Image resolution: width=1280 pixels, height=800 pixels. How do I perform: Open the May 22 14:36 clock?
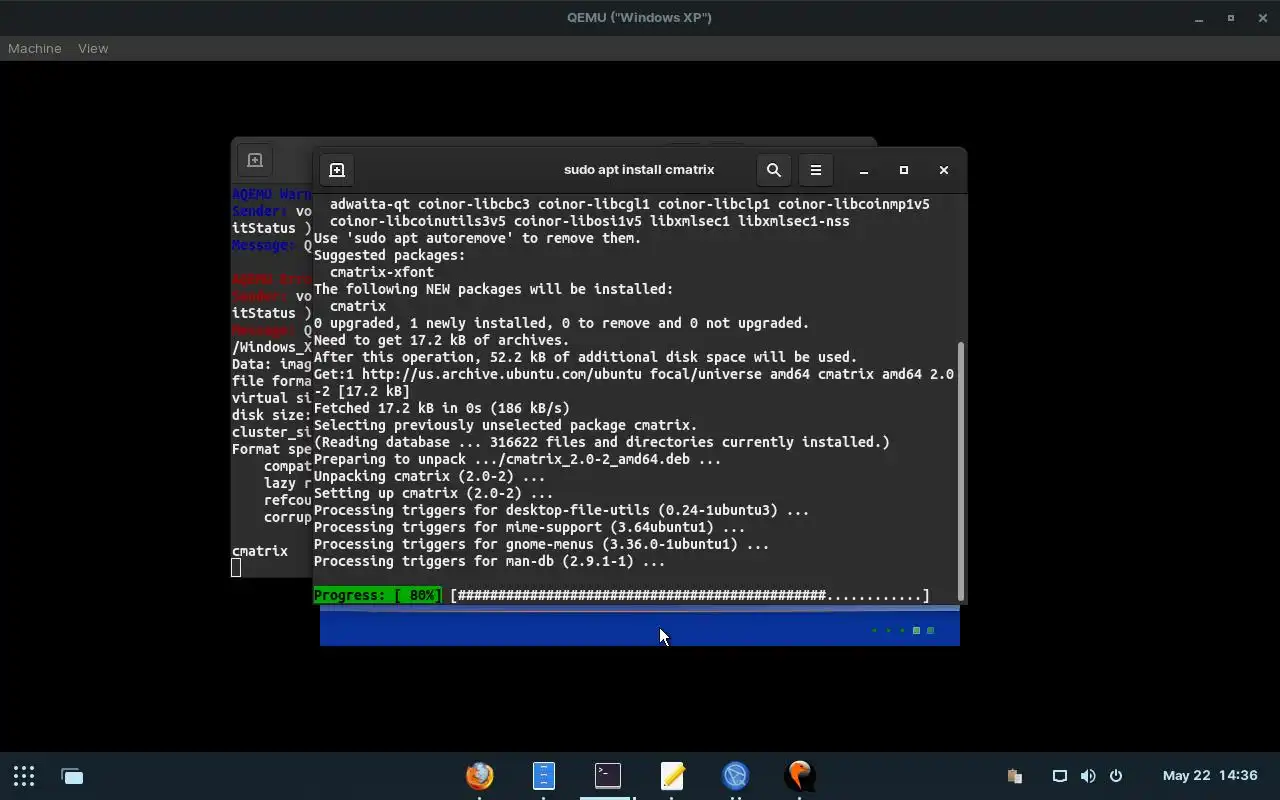click(x=1210, y=776)
